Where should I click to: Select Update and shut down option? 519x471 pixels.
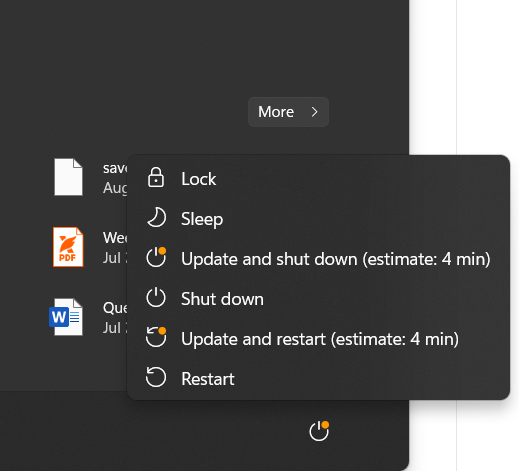pyautogui.click(x=318, y=259)
